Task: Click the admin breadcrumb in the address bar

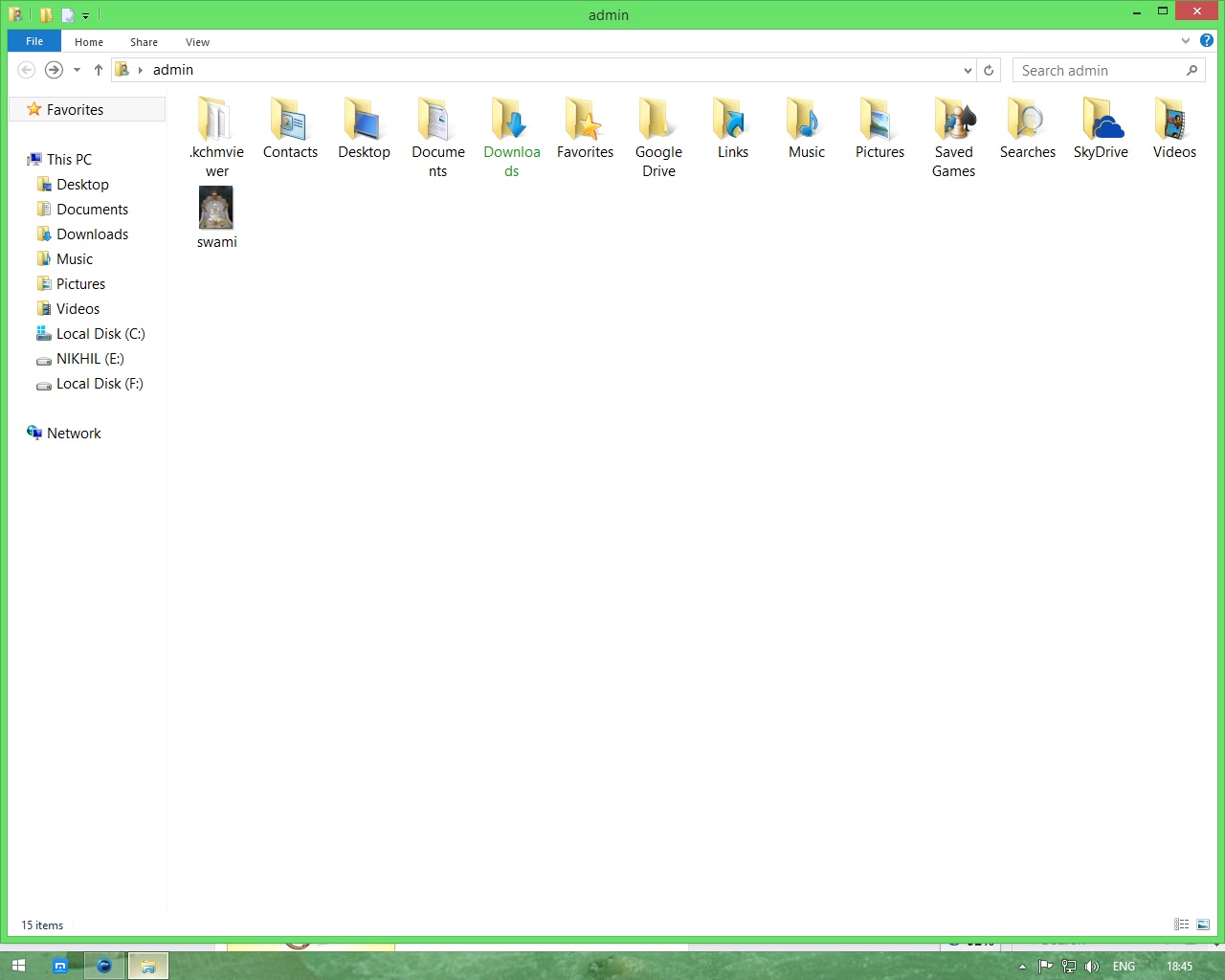Action: tap(173, 70)
